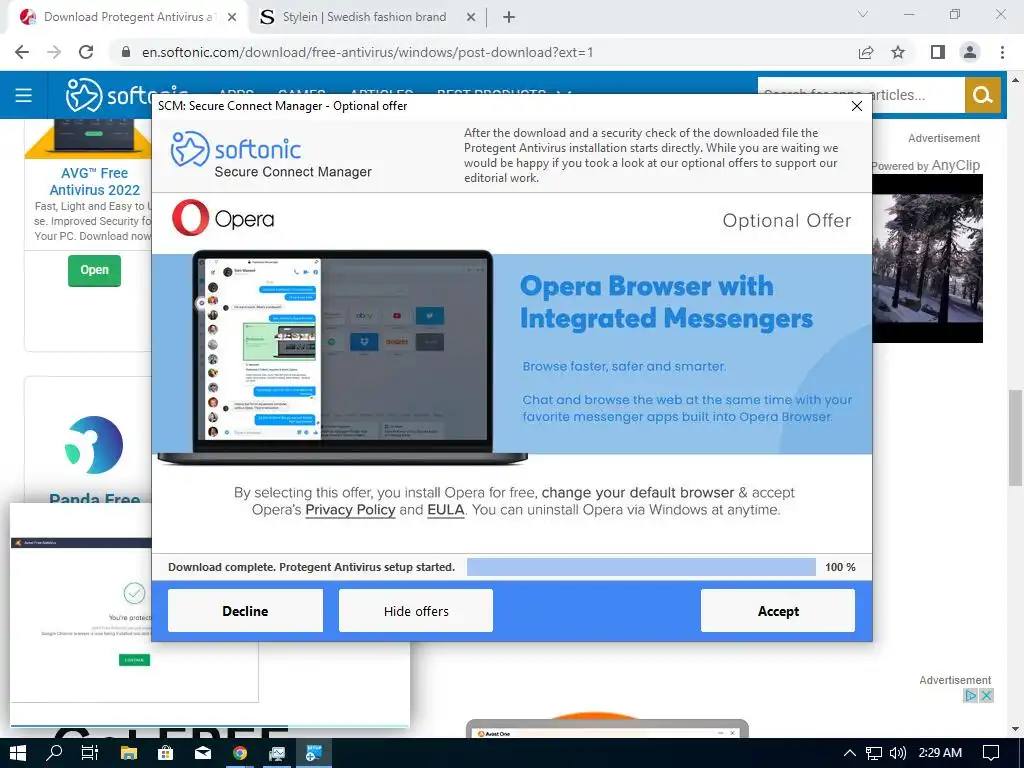Open the Opera EULA link
The height and width of the screenshot is (768, 1024).
[x=445, y=510]
